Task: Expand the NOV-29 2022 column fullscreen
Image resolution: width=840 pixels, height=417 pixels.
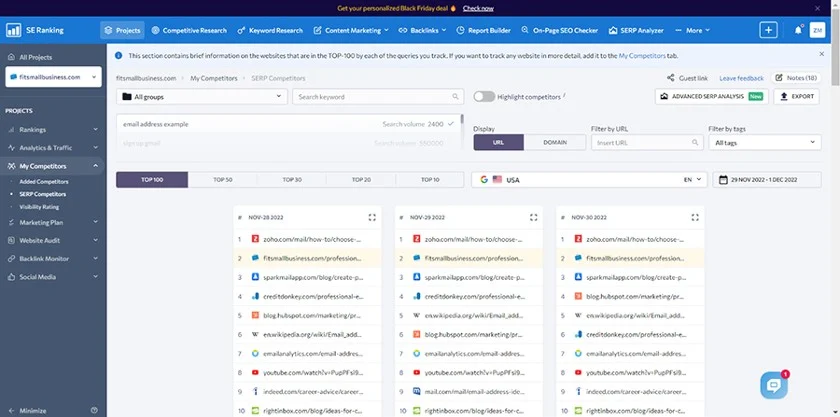Action: [x=534, y=218]
